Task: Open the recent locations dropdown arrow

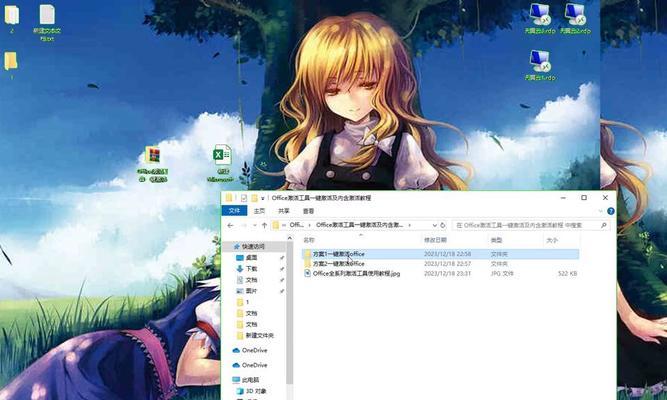Action: (x=254, y=225)
